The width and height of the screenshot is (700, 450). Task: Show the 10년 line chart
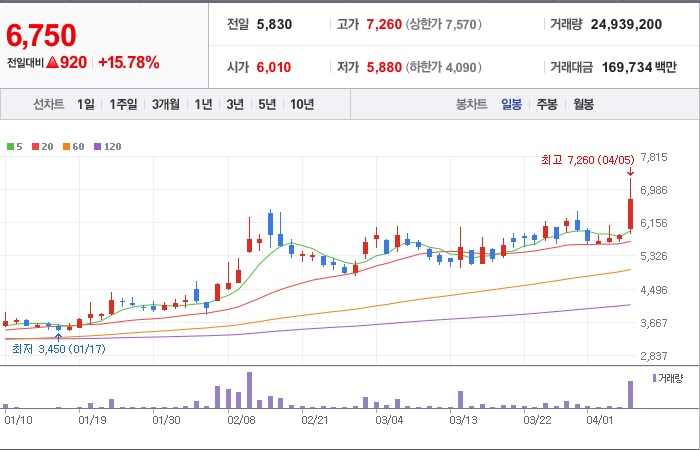point(302,104)
